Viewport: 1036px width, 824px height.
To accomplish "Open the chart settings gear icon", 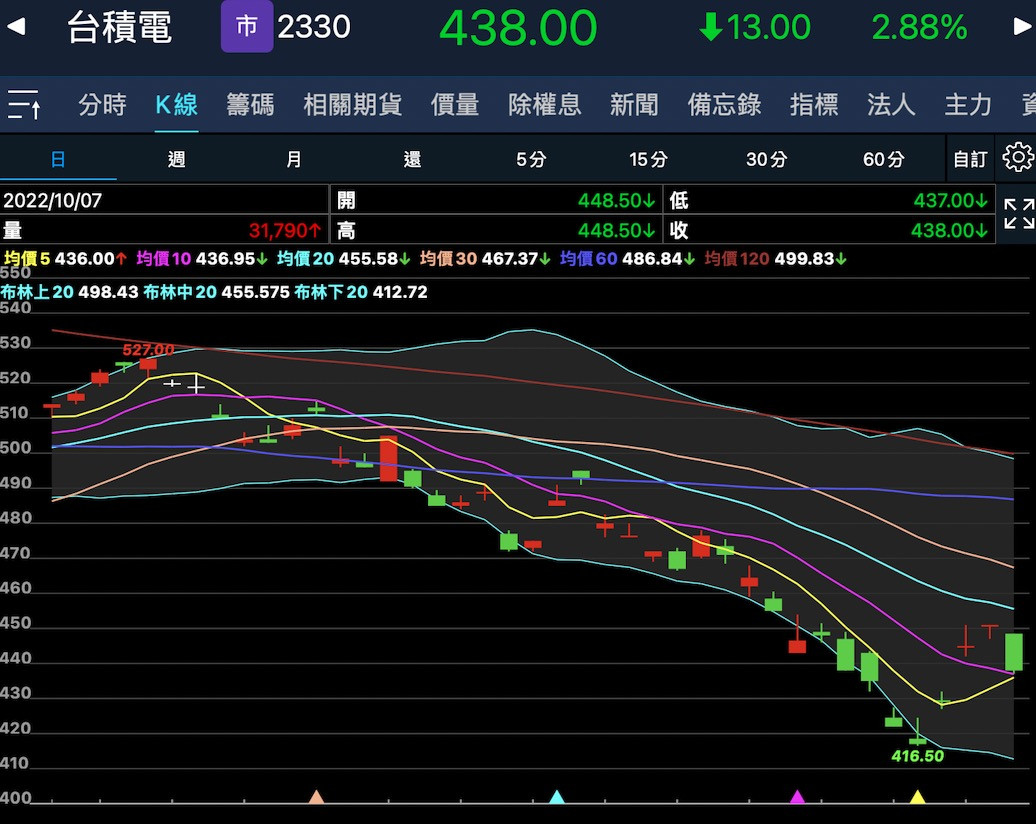I will [1017, 158].
